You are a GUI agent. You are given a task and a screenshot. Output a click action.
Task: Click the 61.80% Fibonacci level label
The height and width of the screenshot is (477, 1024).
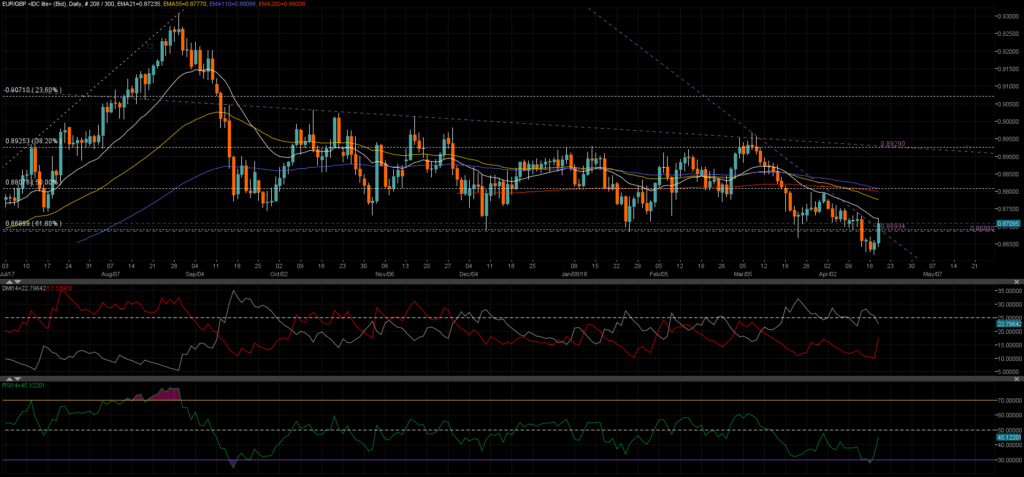coord(33,223)
